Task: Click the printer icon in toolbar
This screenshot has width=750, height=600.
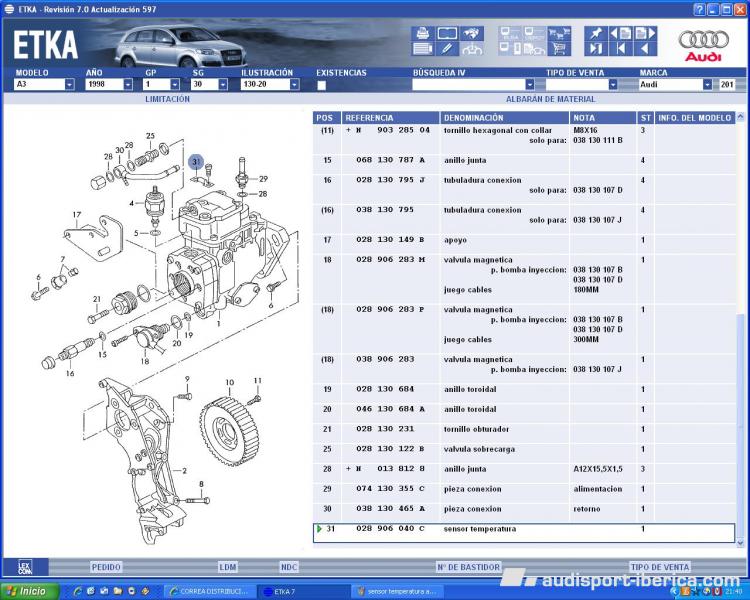Action: pyautogui.click(x=422, y=33)
